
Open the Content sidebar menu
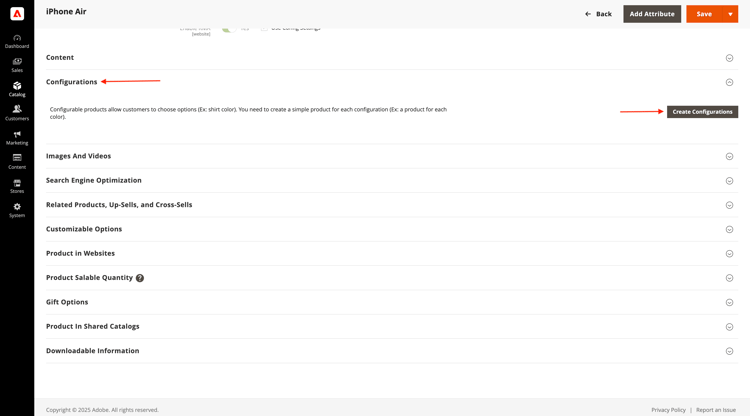coord(17,162)
